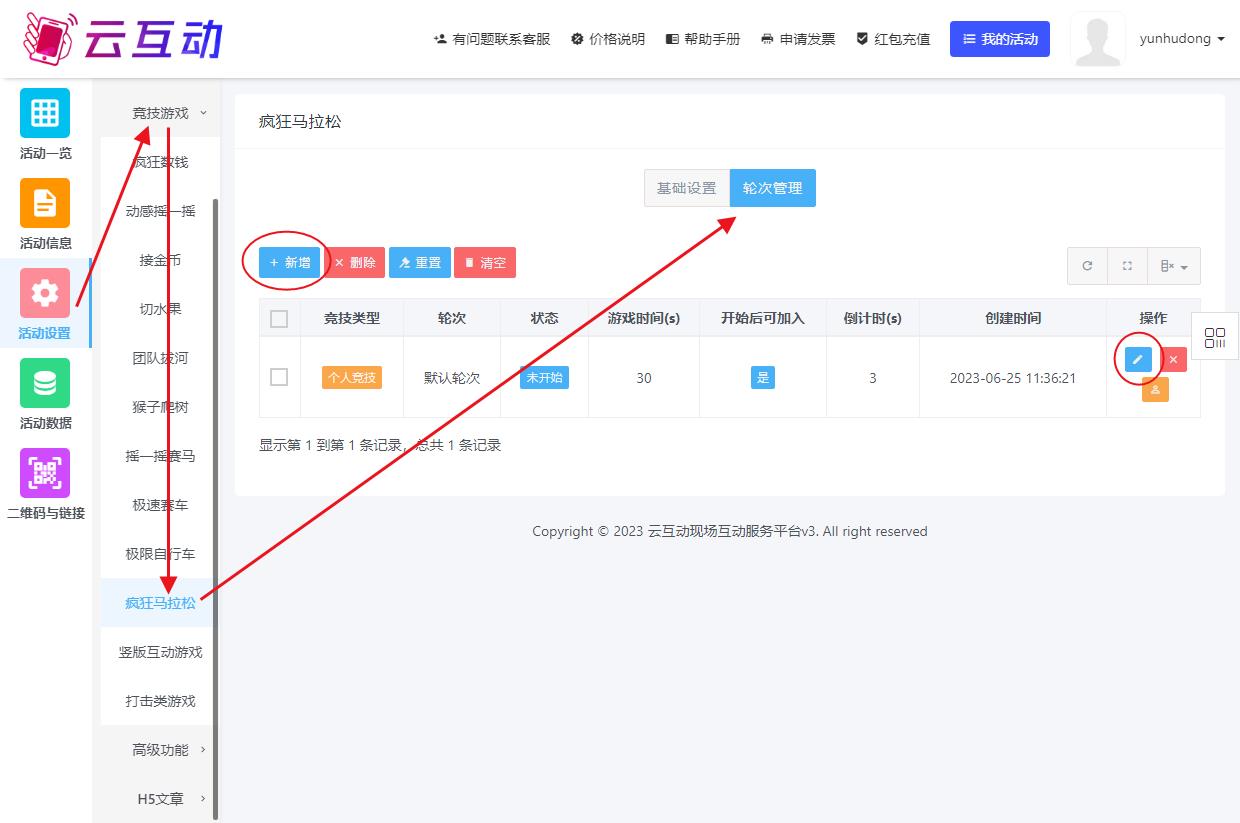Open the 二维码与链接 QR icon
The height and width of the screenshot is (823, 1240).
(x=45, y=473)
